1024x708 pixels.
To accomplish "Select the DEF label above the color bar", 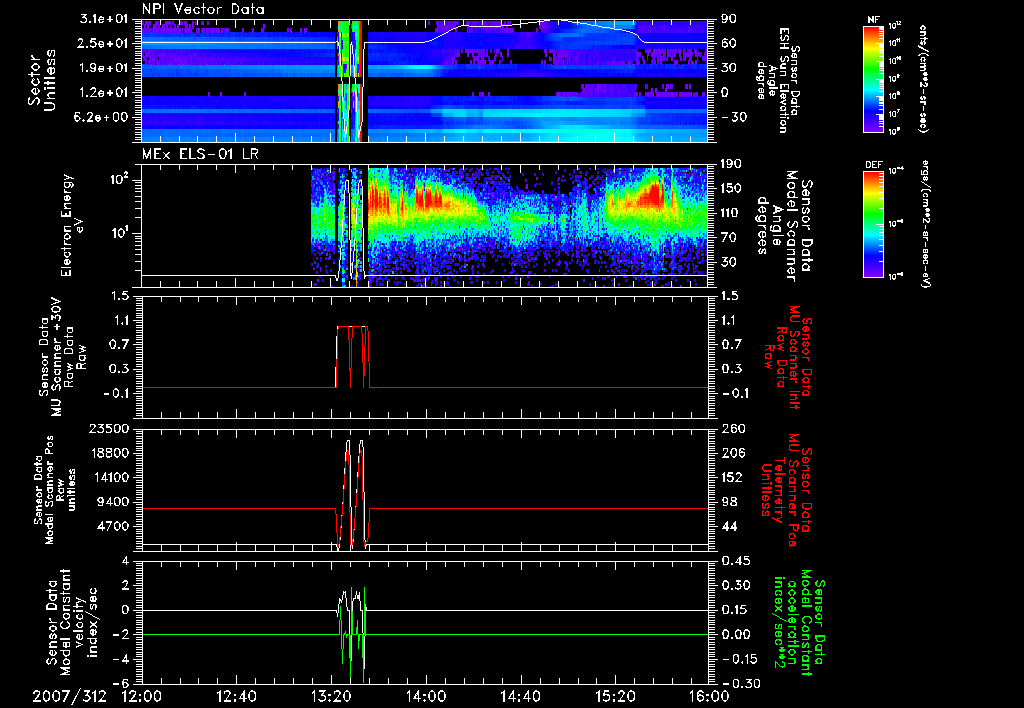I will tap(874, 165).
